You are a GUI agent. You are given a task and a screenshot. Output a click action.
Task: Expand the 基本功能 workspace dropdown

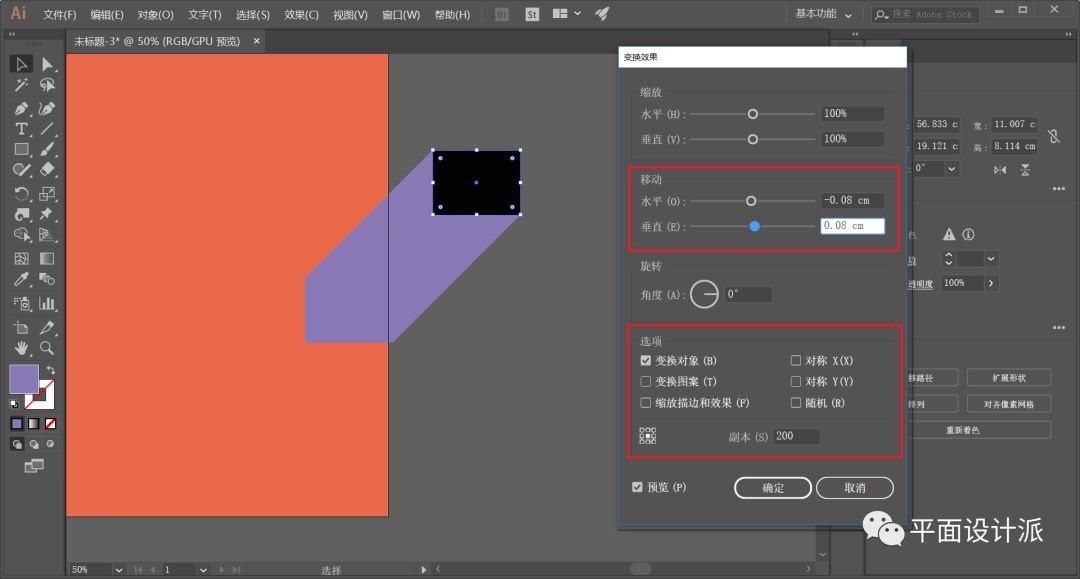824,15
